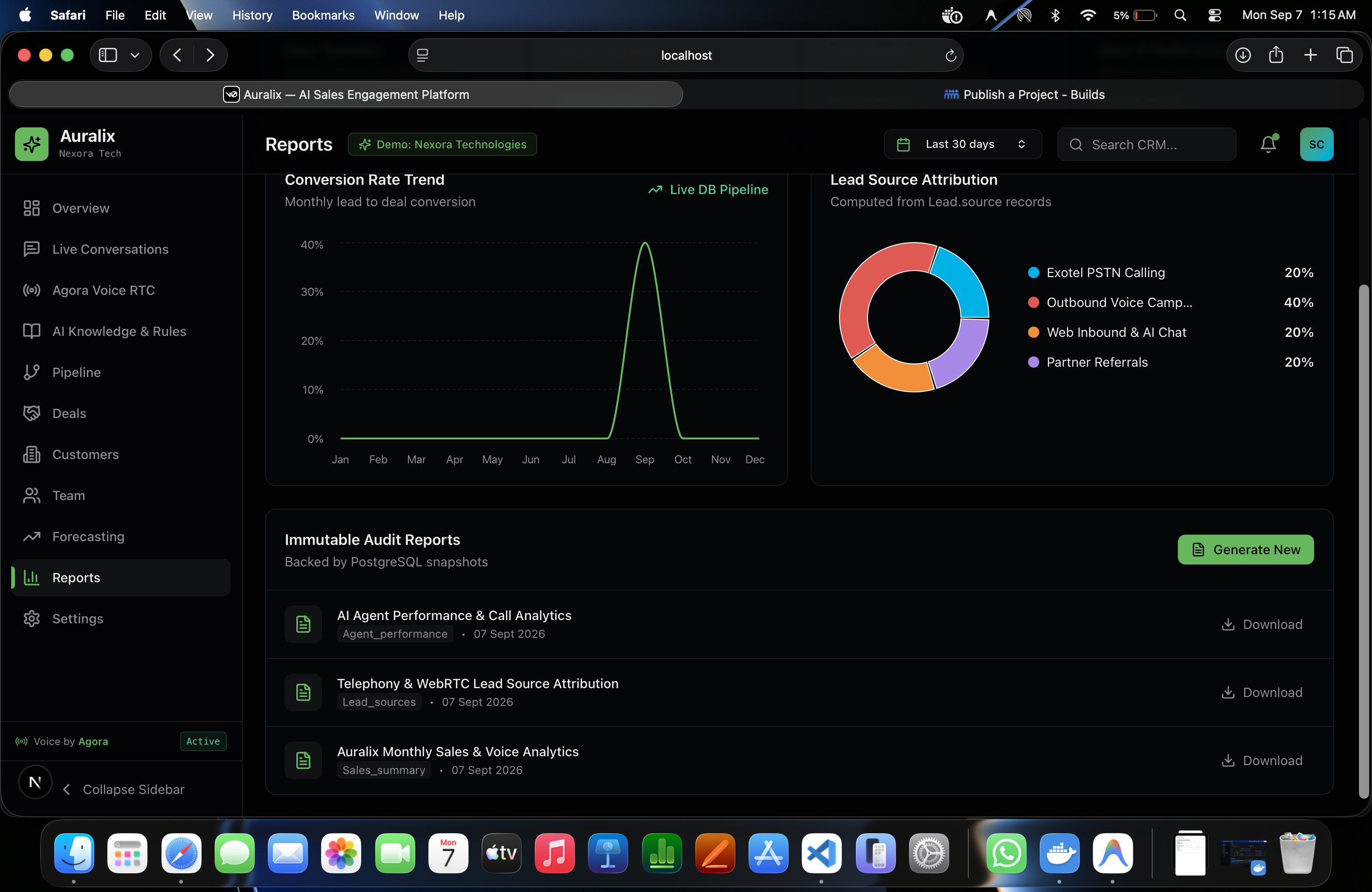Open Safari downloads icon
The height and width of the screenshot is (892, 1372).
pyautogui.click(x=1243, y=56)
